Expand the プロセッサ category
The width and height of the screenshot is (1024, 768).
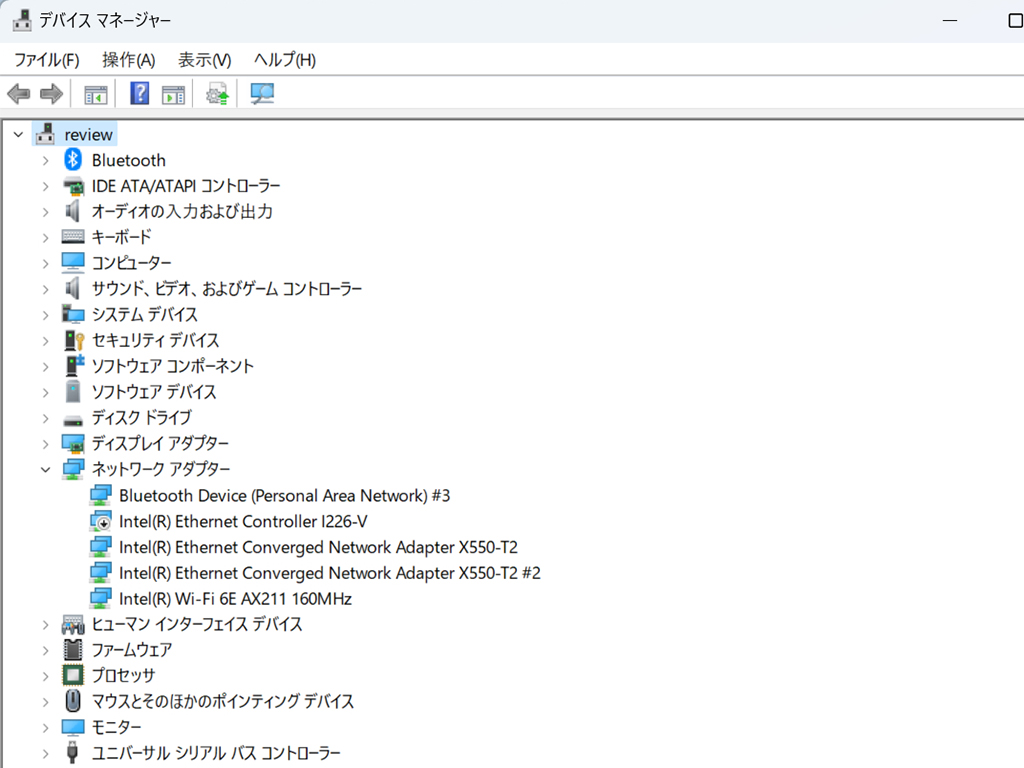pyautogui.click(x=45, y=676)
